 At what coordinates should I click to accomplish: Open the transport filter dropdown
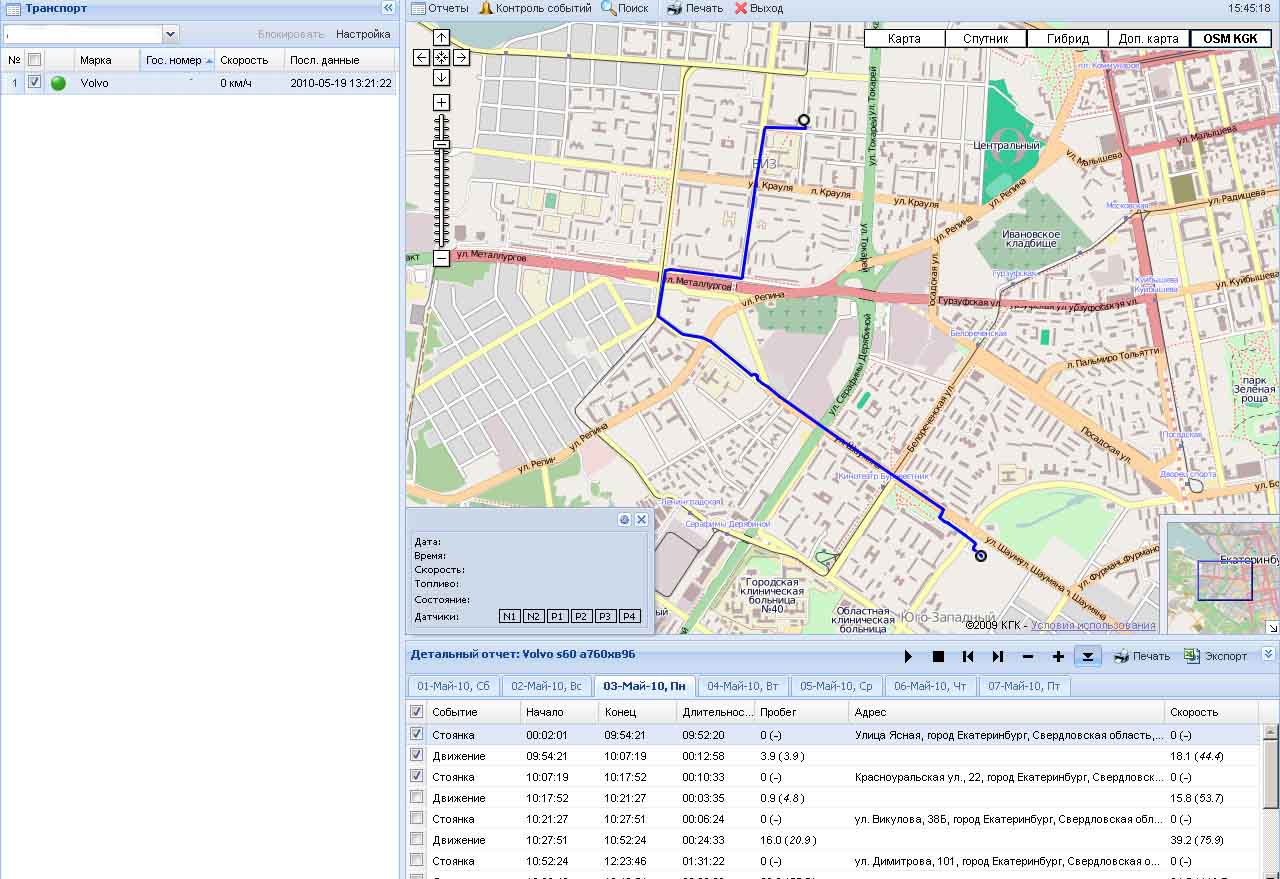[170, 34]
